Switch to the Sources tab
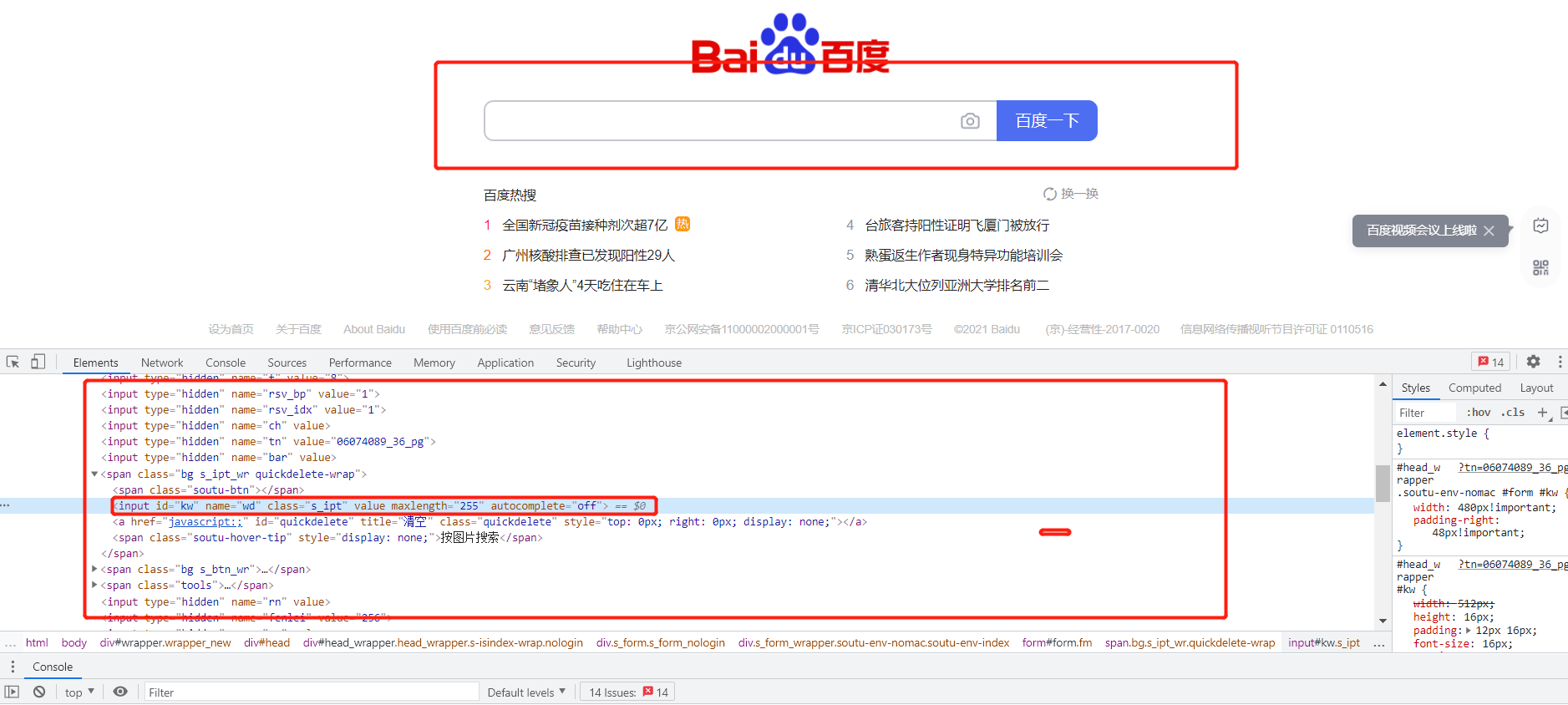The height and width of the screenshot is (705, 1568). (287, 363)
